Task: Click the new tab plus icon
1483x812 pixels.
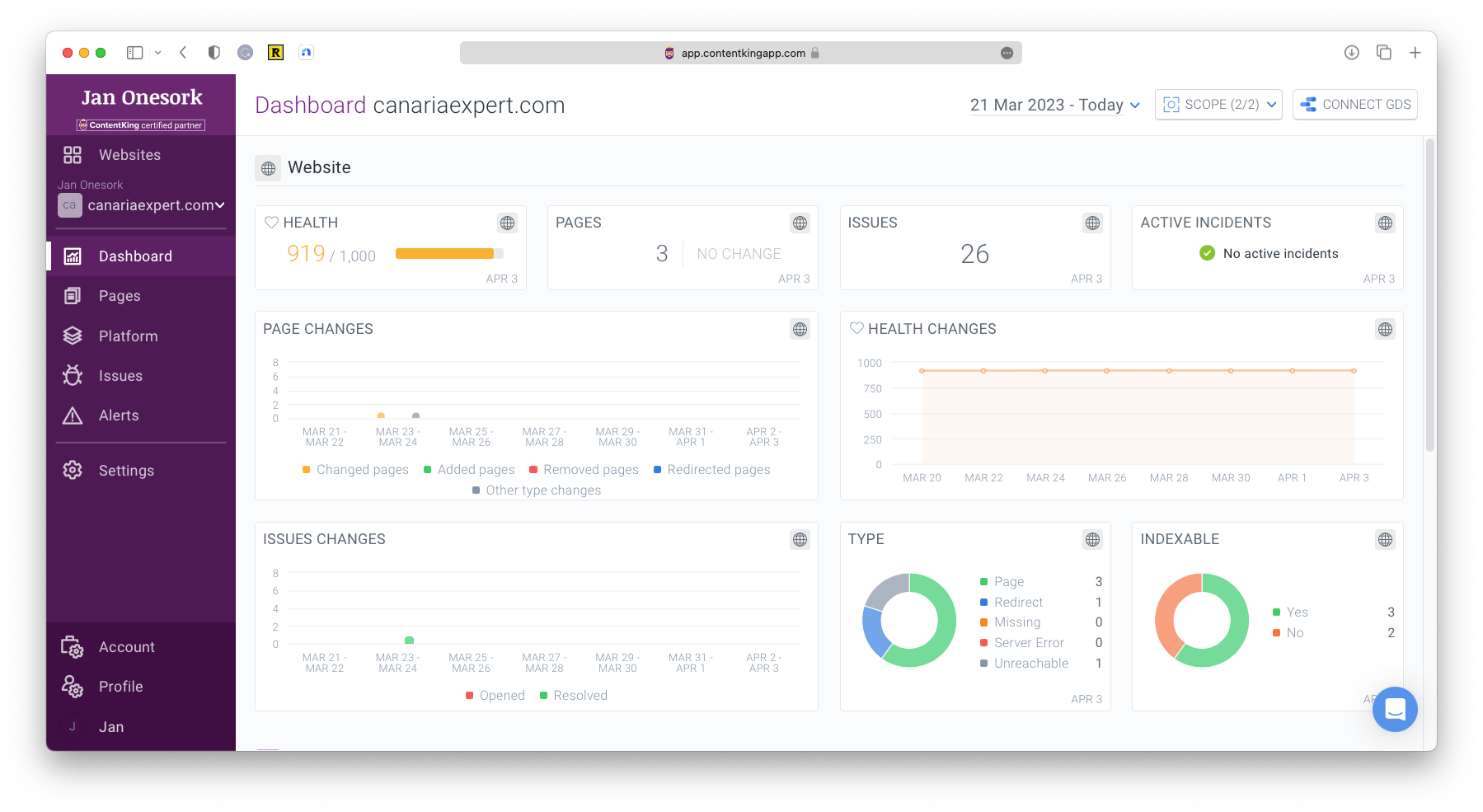Action: [x=1415, y=53]
